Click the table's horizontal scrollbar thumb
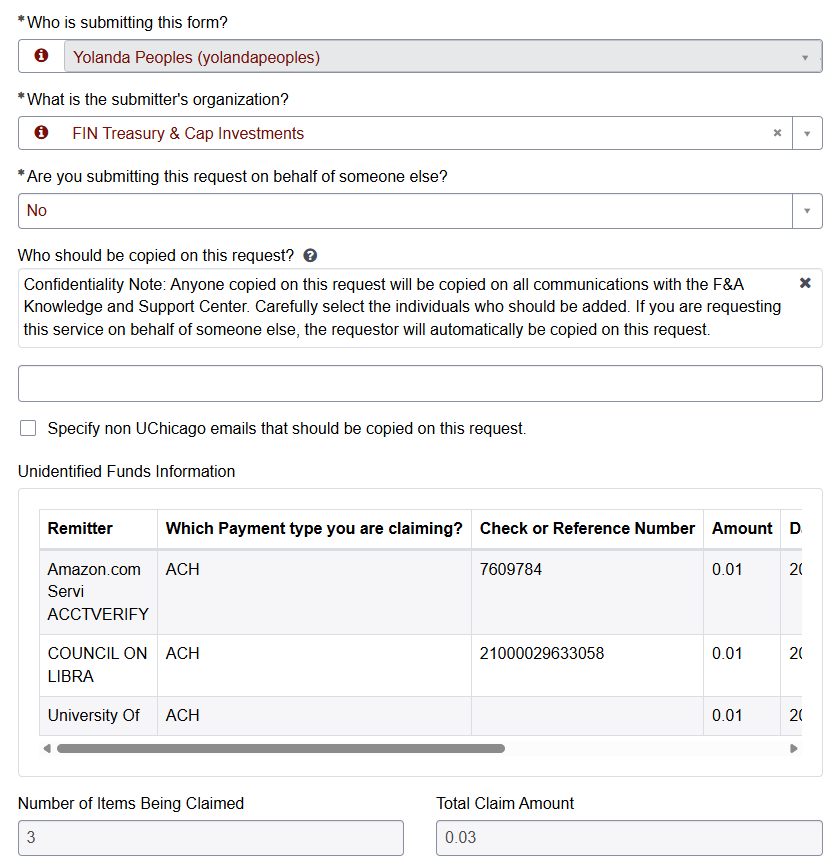The image size is (838, 865). click(x=280, y=748)
